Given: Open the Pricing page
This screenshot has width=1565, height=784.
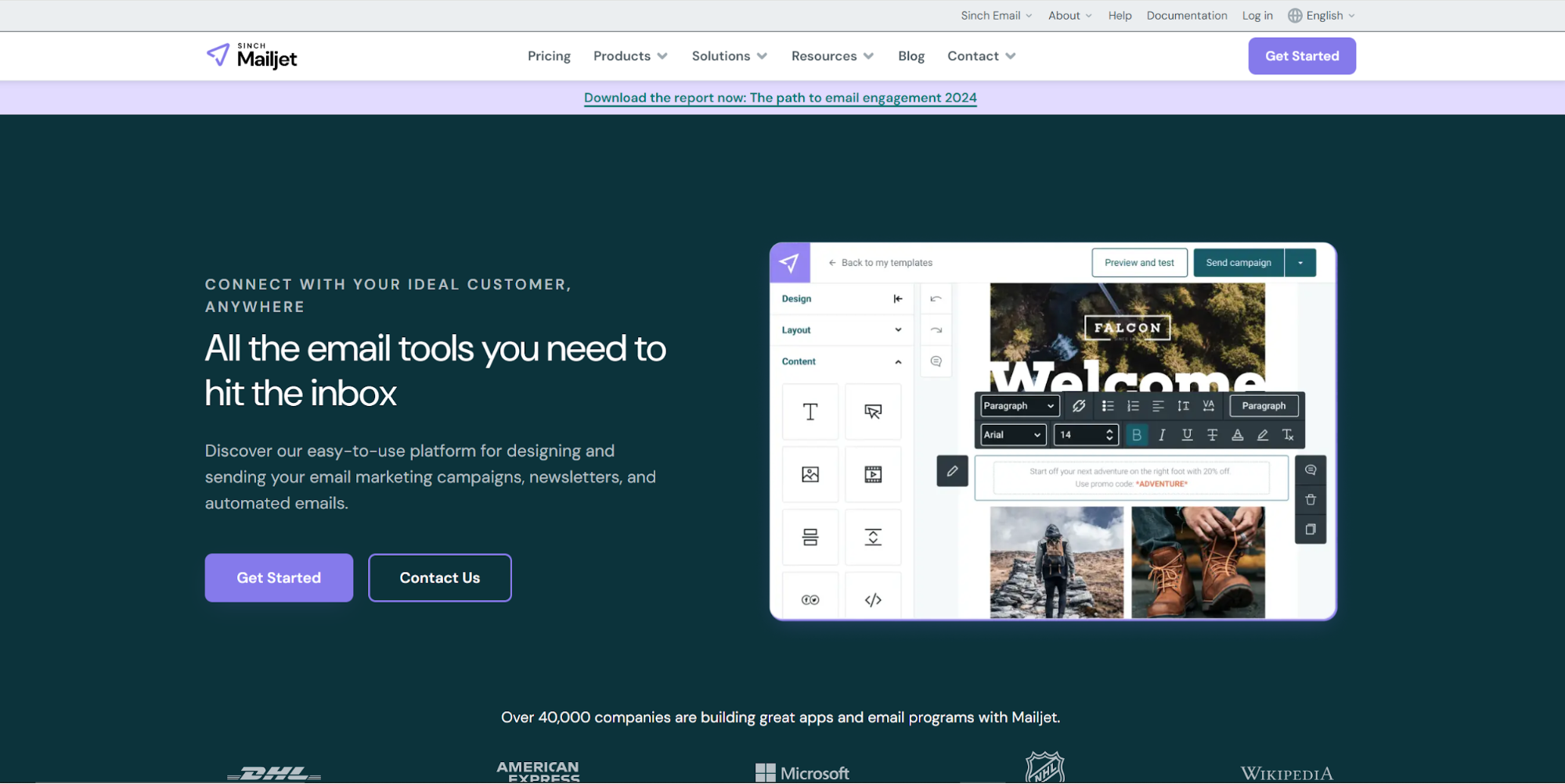Looking at the screenshot, I should (x=549, y=56).
